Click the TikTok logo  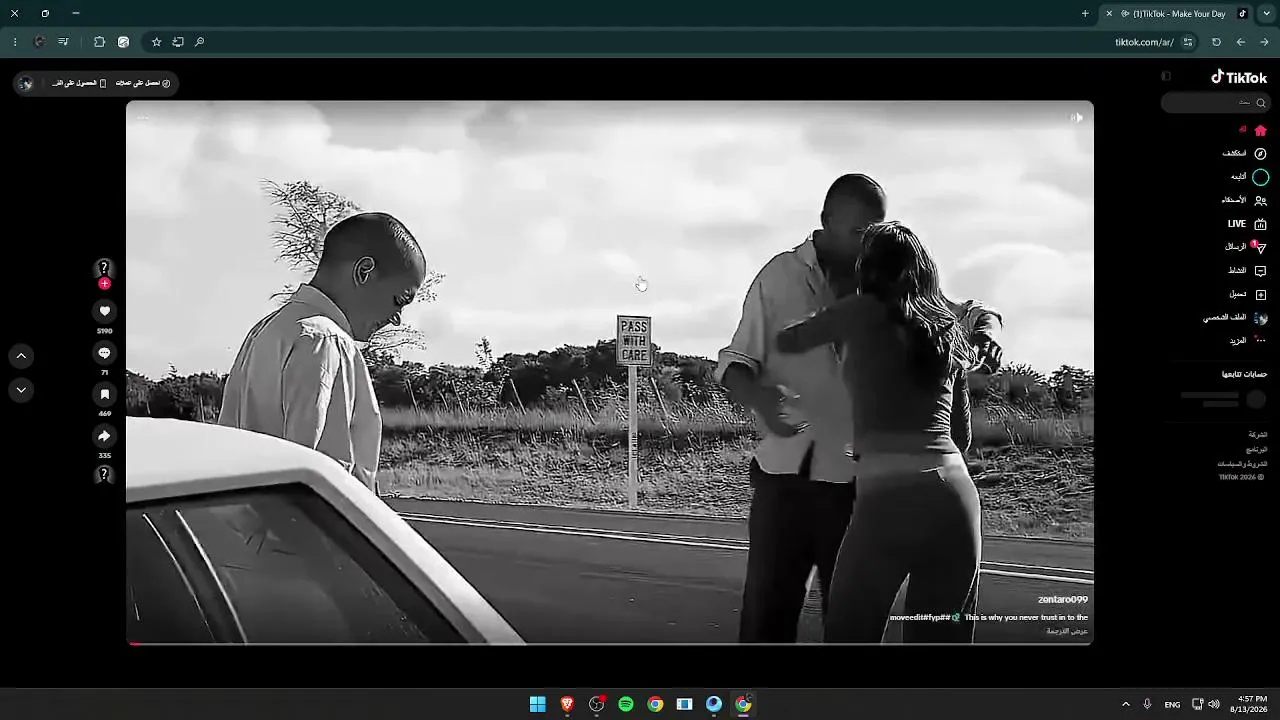point(1239,77)
